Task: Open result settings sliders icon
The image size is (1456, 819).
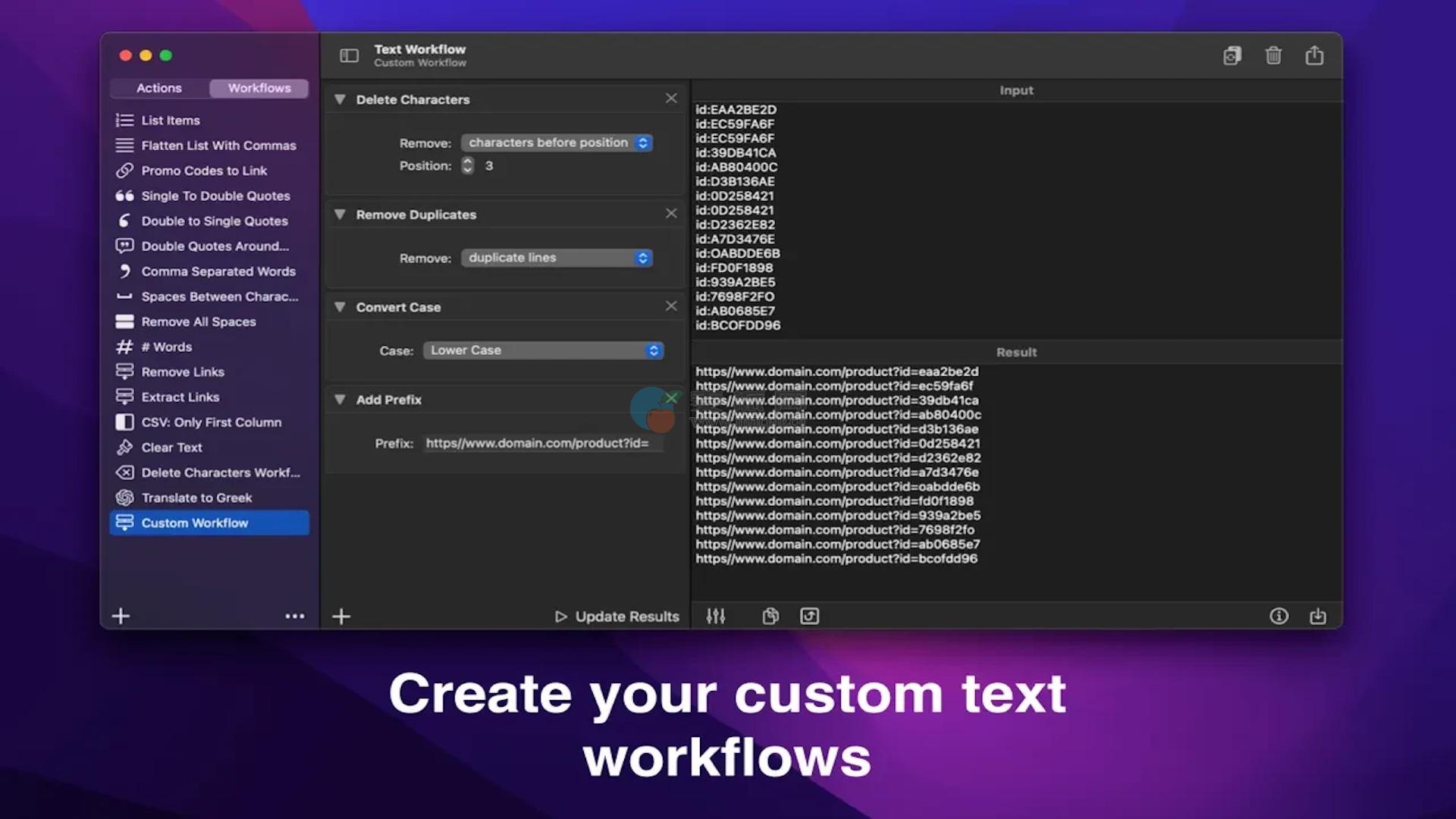Action: pos(716,616)
